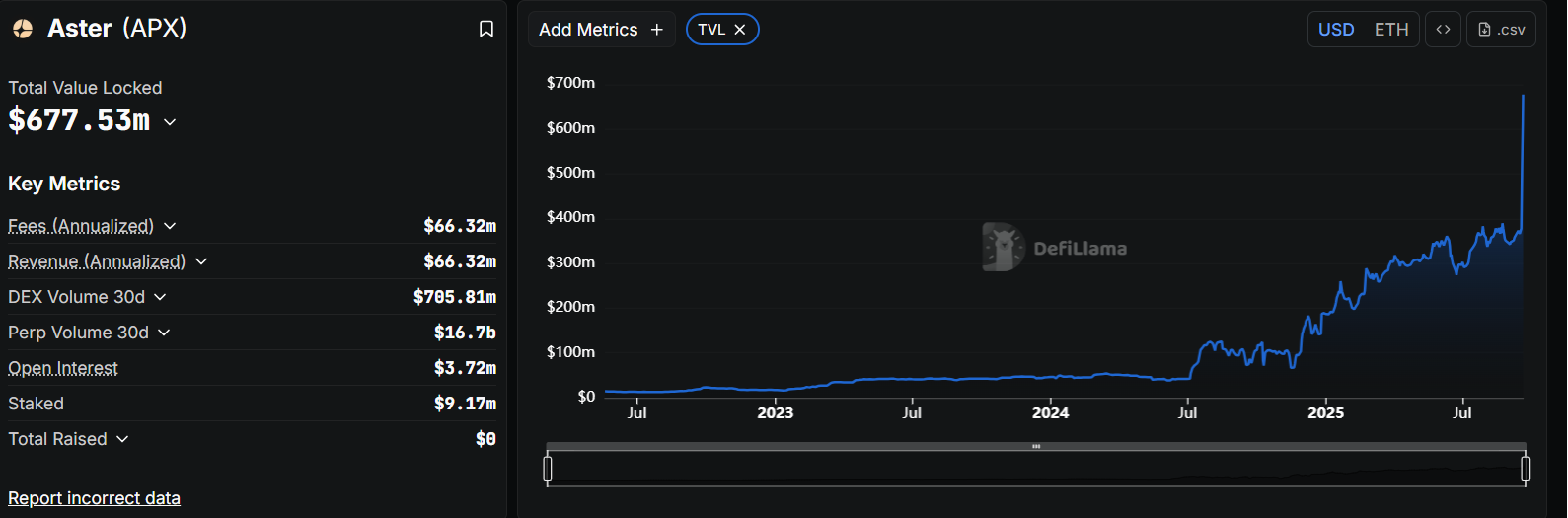Click the DefiLlama watermark logo

click(1004, 247)
